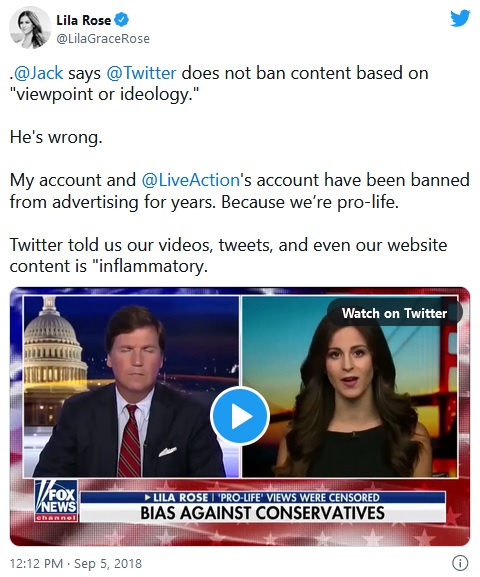Open the @LilaGraceRose handle
This screenshot has height=577, width=480.
[x=103, y=39]
